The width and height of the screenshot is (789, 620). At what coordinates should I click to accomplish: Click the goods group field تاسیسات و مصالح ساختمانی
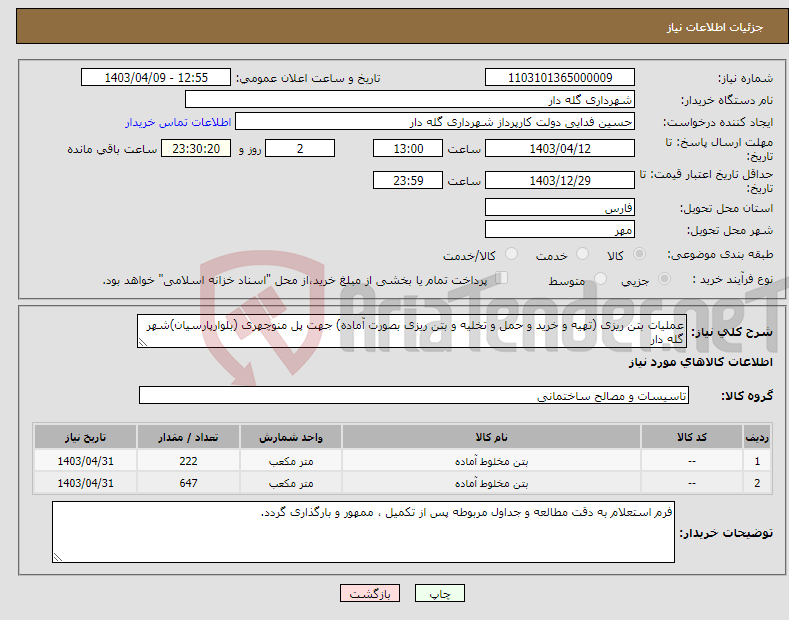414,396
